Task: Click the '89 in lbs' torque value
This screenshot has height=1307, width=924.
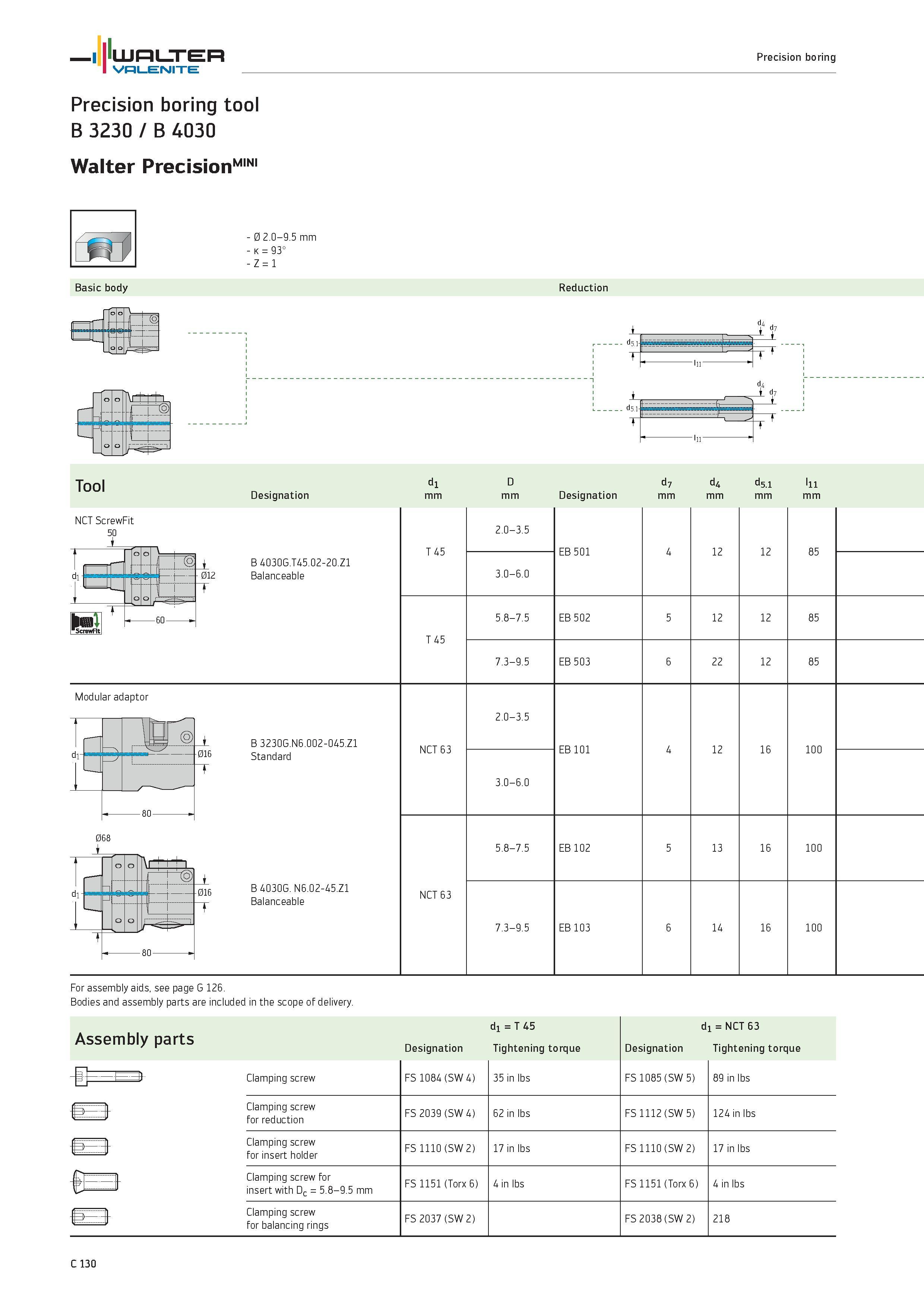Action: [732, 1077]
